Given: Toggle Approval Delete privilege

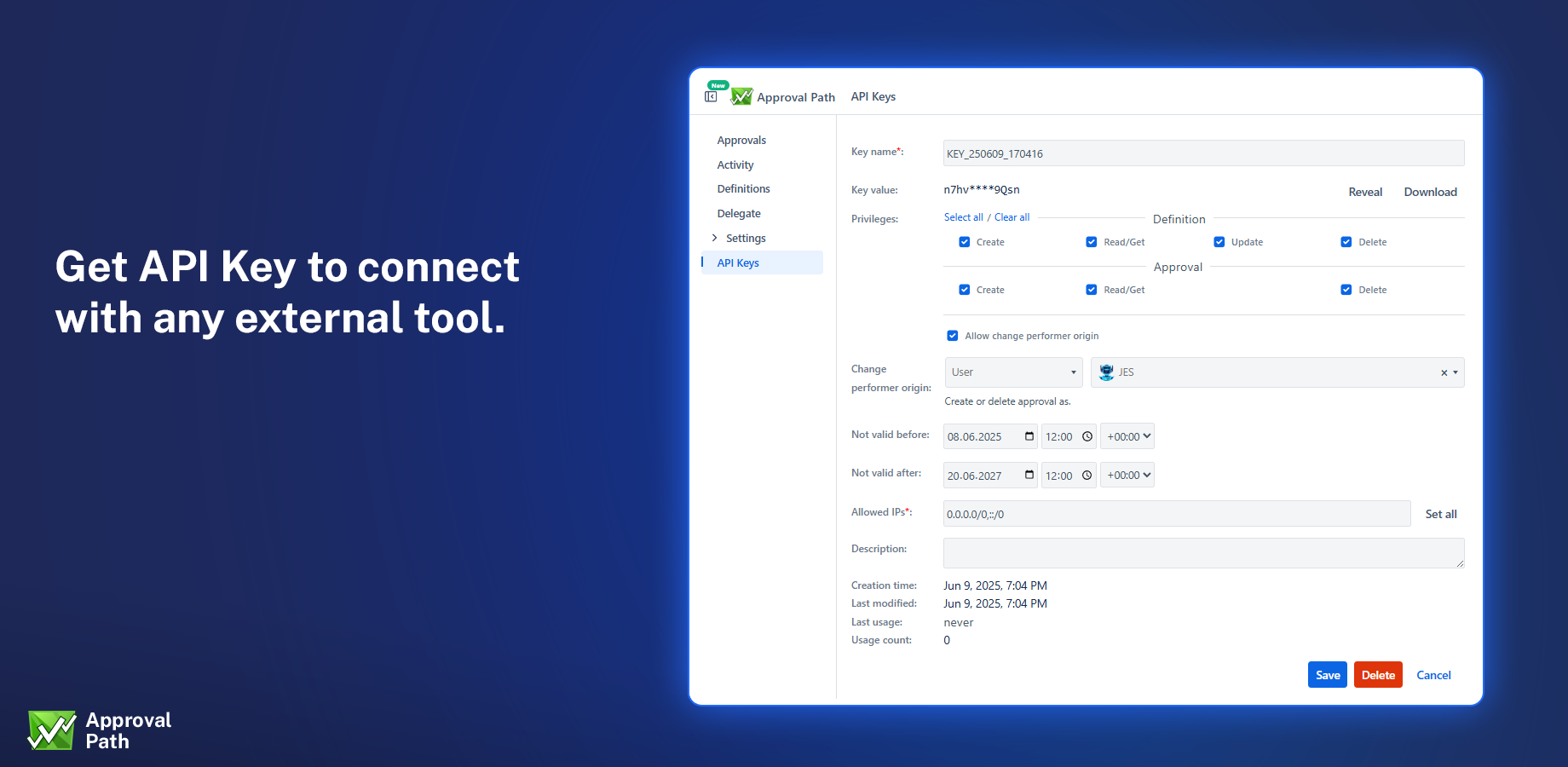Looking at the screenshot, I should 1346,290.
